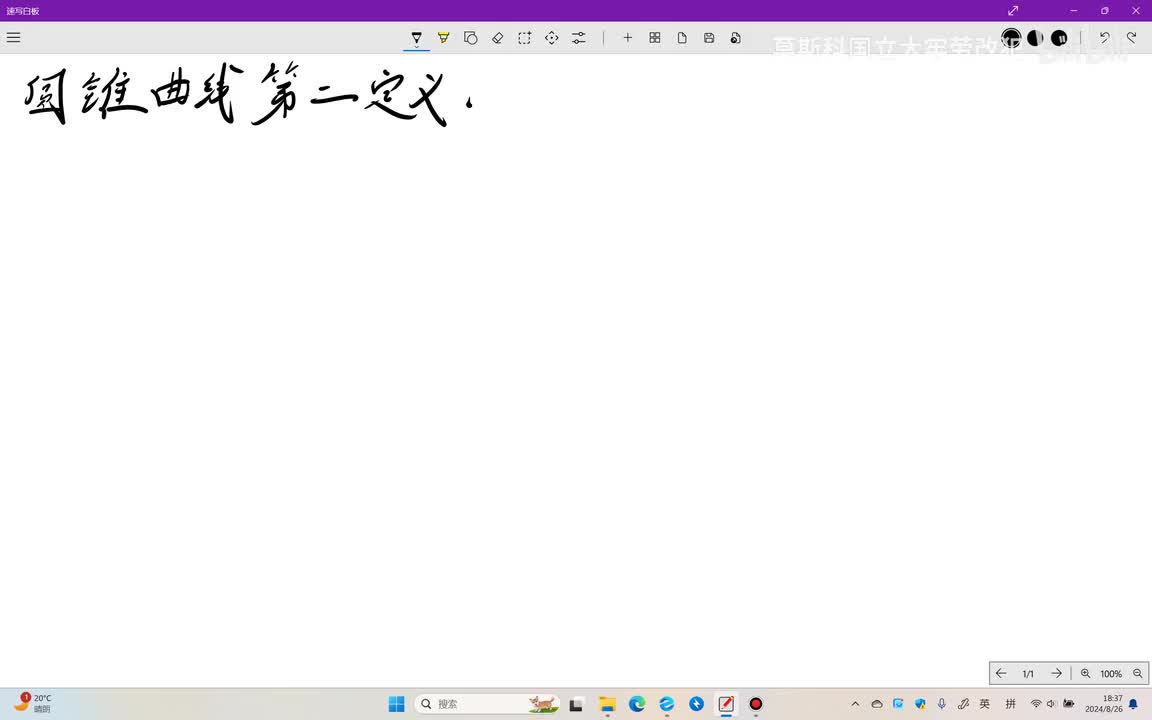Click the 100% zoom level
The image size is (1152, 720).
[1111, 674]
